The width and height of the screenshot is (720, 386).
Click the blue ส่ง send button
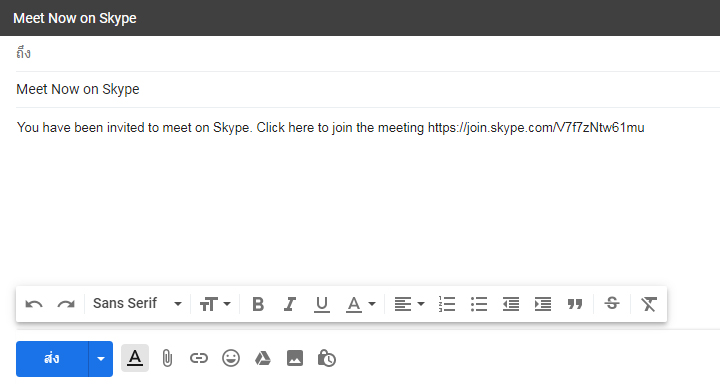click(x=52, y=358)
